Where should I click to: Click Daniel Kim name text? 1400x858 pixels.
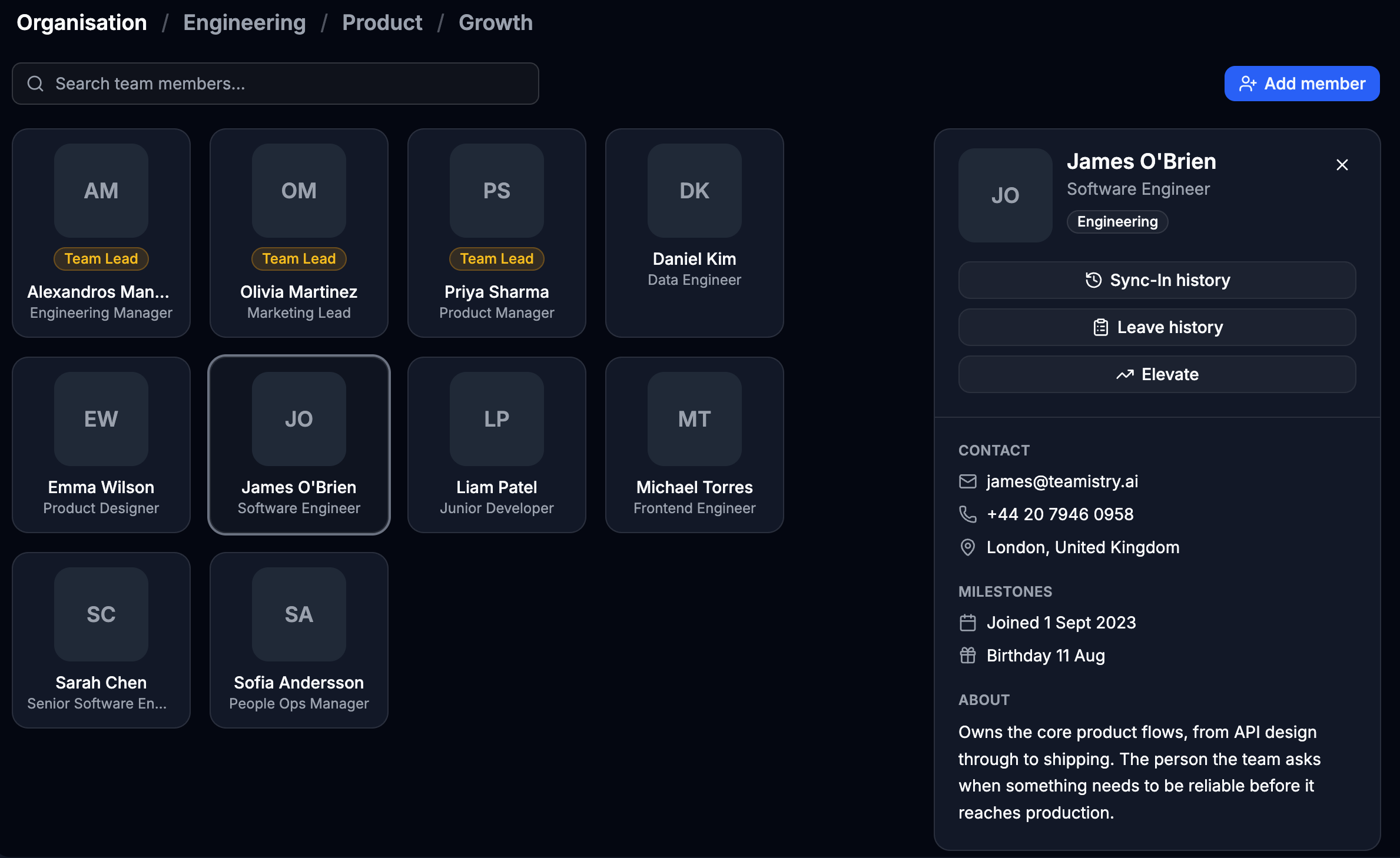click(695, 259)
